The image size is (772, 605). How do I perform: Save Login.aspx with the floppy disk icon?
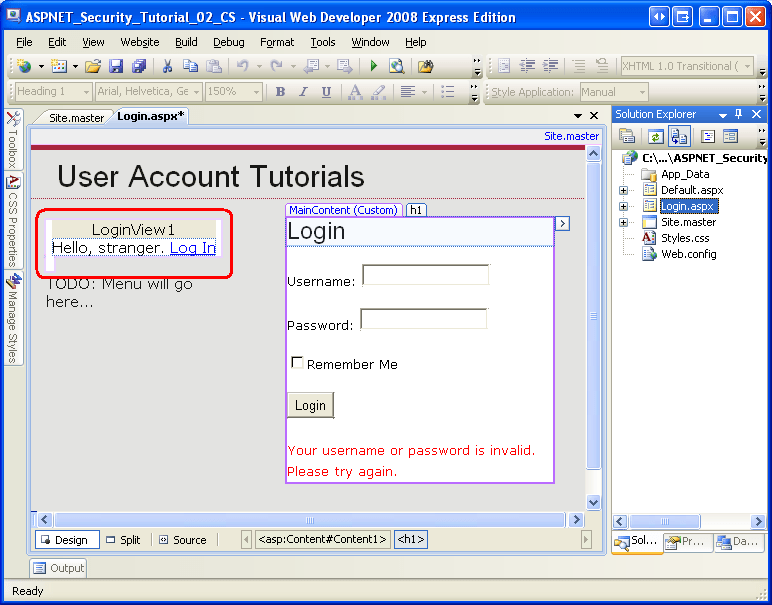tap(116, 66)
